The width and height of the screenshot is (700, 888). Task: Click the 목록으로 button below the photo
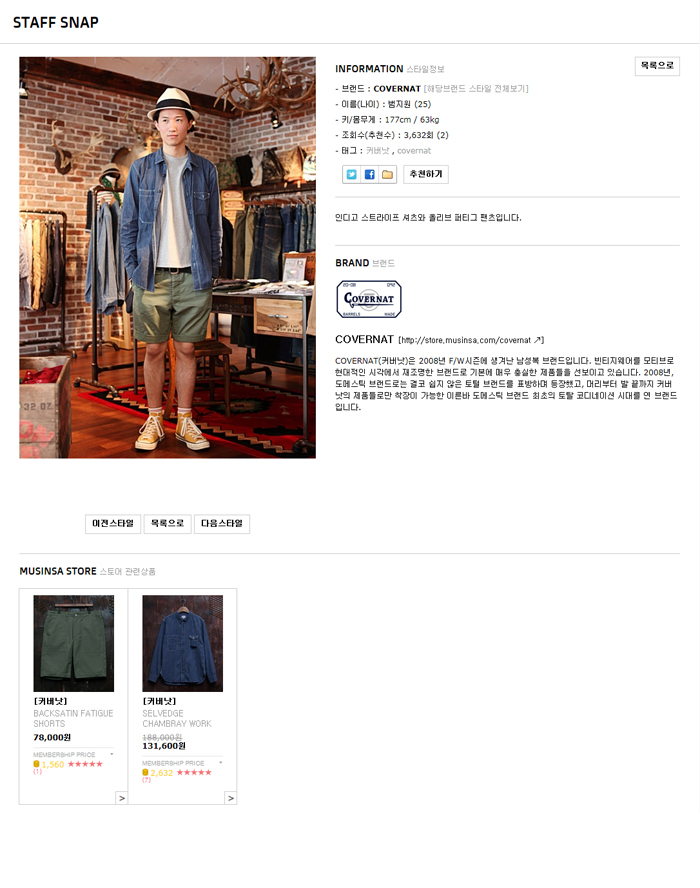[168, 524]
